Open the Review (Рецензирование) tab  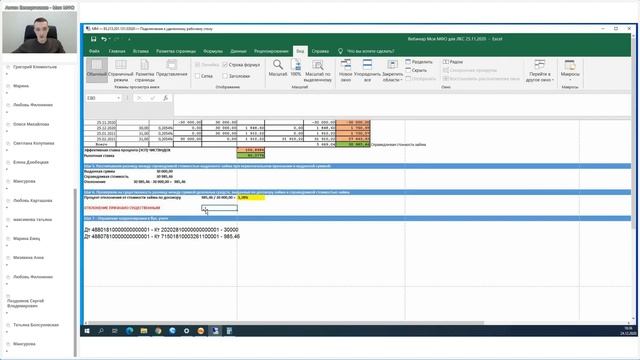click(x=271, y=51)
